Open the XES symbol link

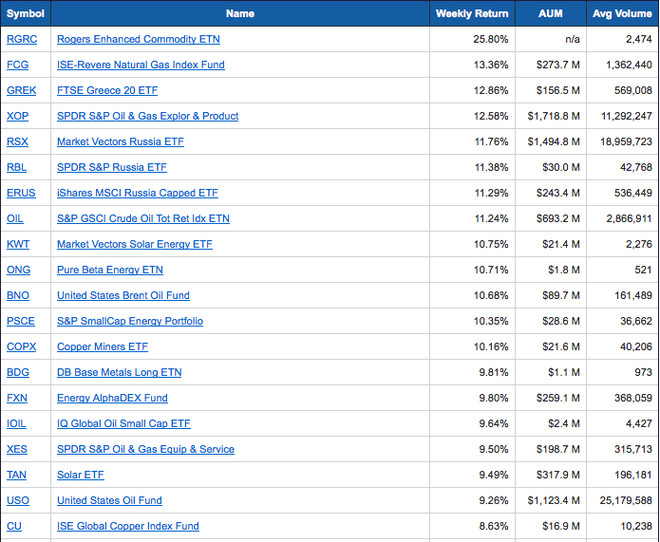(x=17, y=449)
